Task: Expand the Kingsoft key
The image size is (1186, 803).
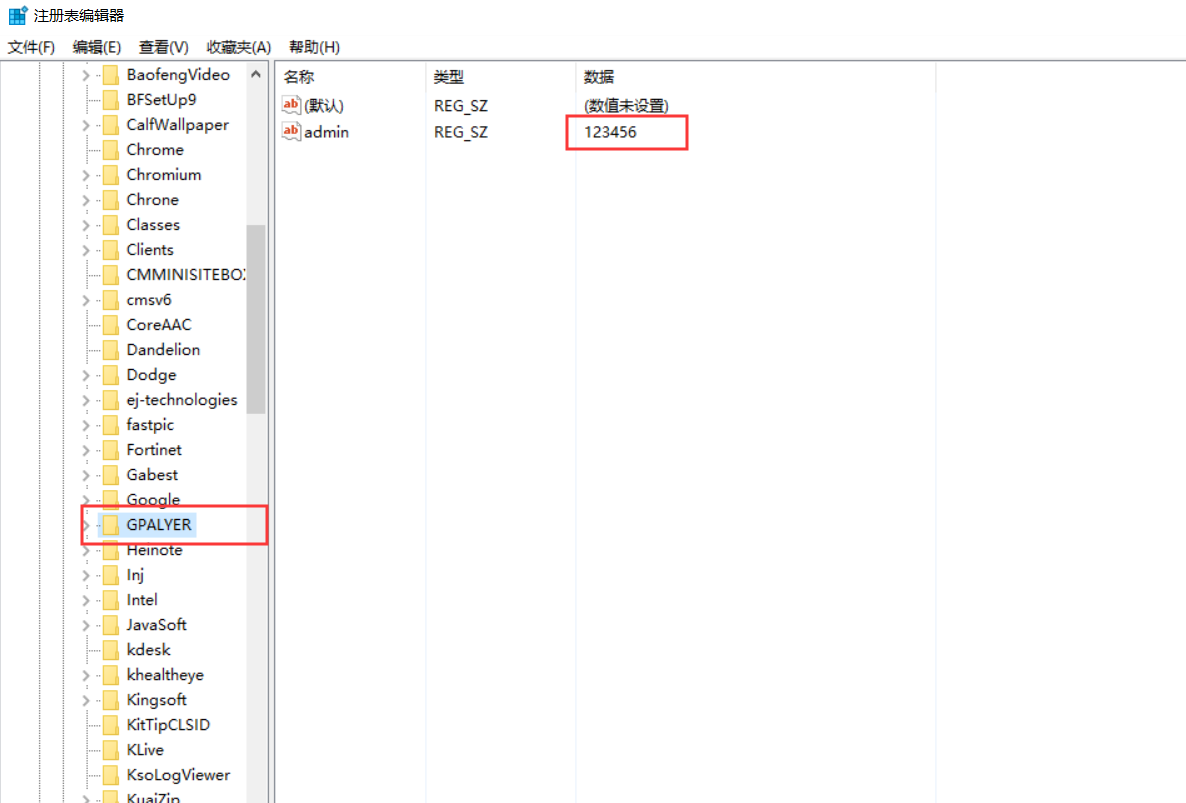Action: 85,700
